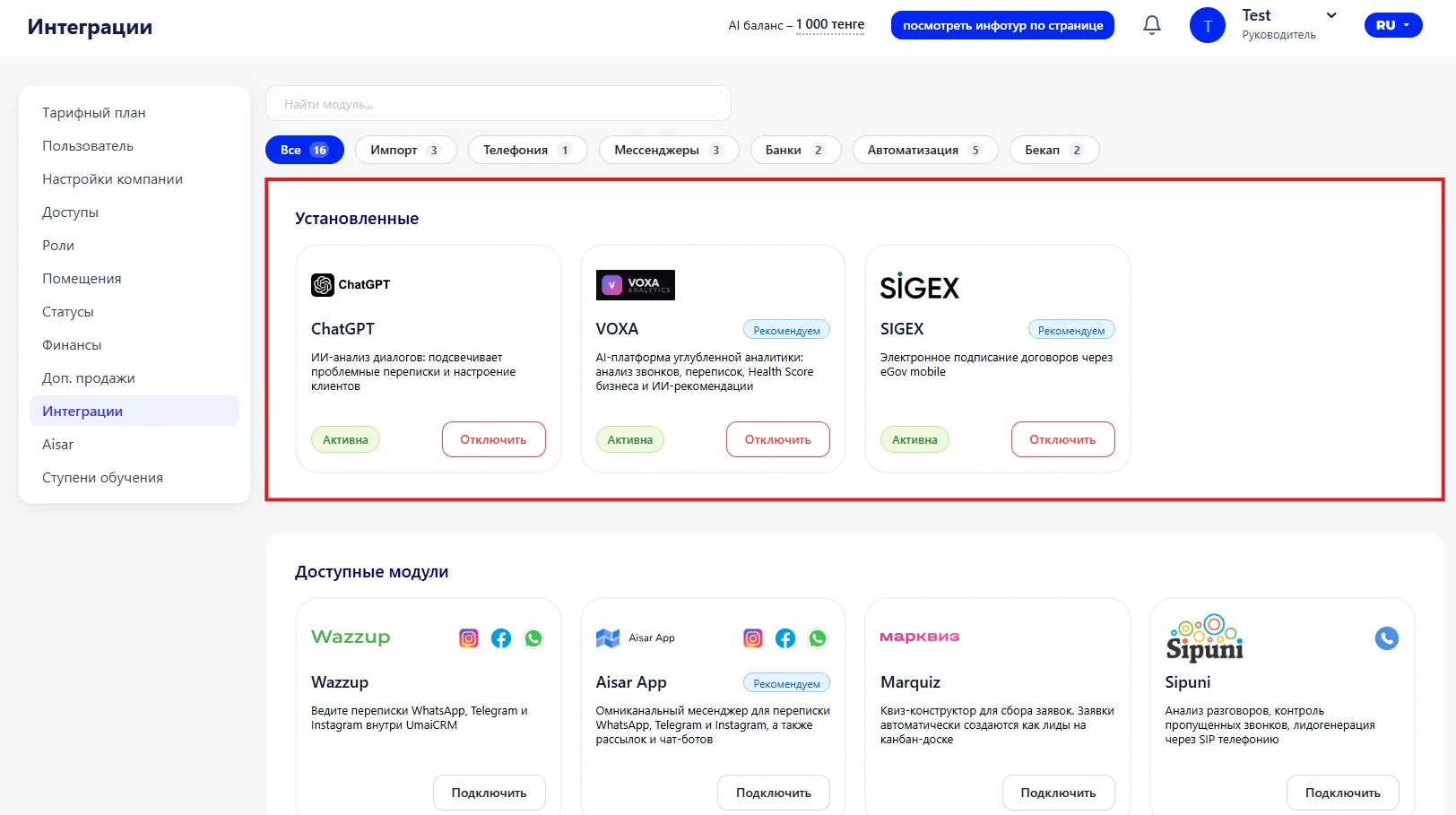This screenshot has height=815, width=1456.
Task: Click the ChatGPT card title text
Action: point(342,329)
